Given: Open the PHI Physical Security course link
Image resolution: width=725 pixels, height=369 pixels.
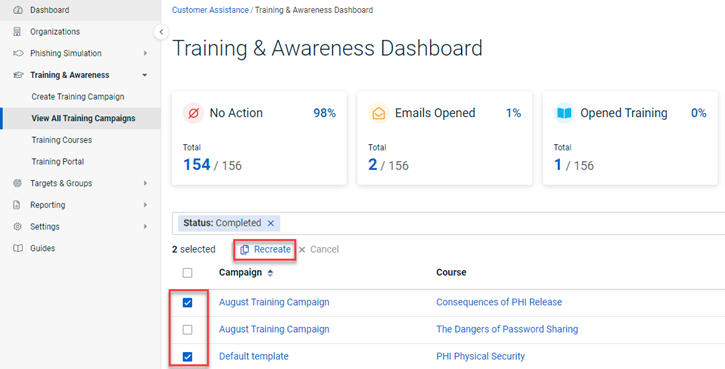Looking at the screenshot, I should pyautogui.click(x=480, y=357).
